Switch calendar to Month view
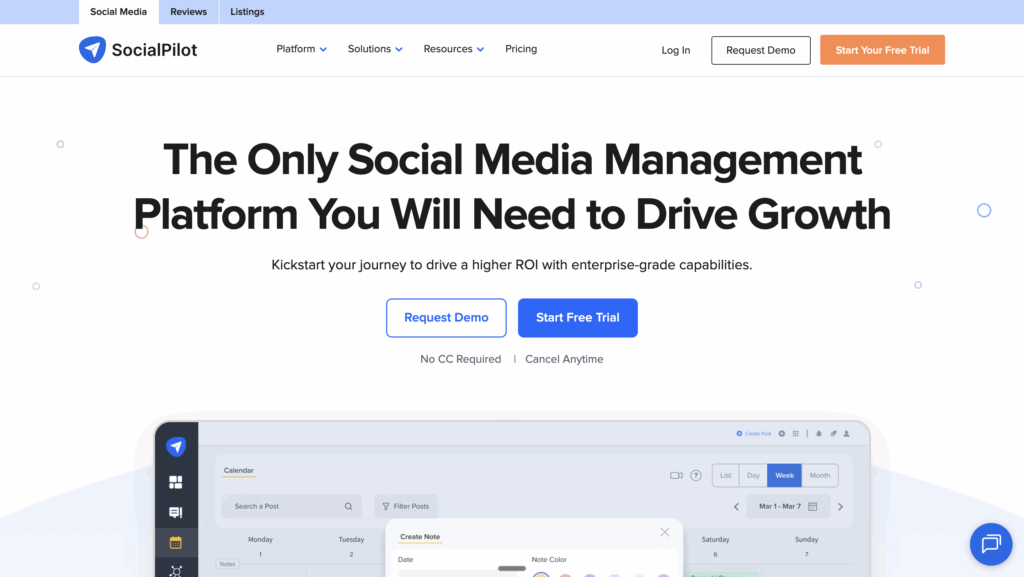 [x=819, y=476]
